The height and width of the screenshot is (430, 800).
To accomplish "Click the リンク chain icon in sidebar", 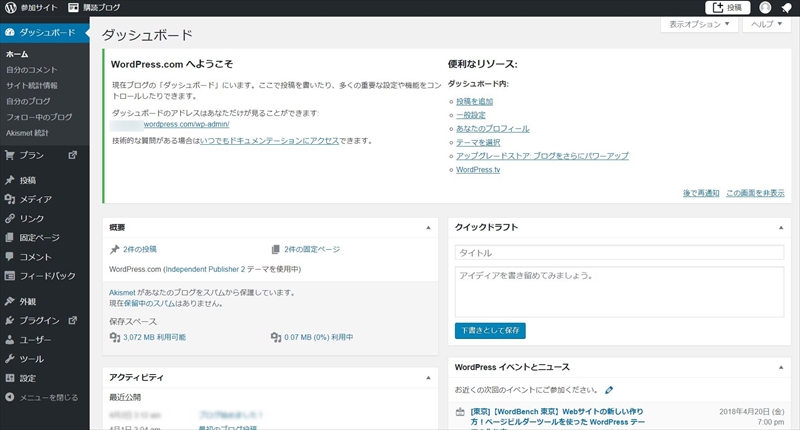I will coord(9,218).
